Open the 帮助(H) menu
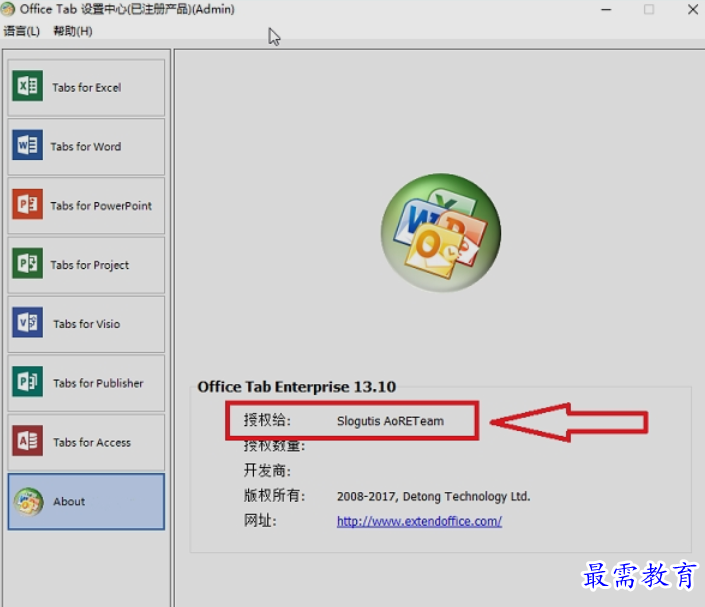The height and width of the screenshot is (607, 705). point(73,31)
